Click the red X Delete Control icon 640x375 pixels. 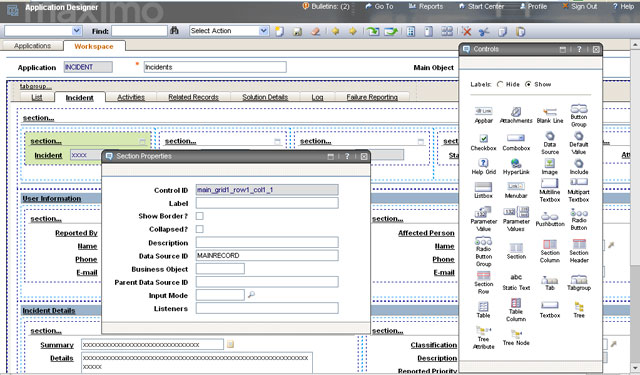click(x=467, y=31)
